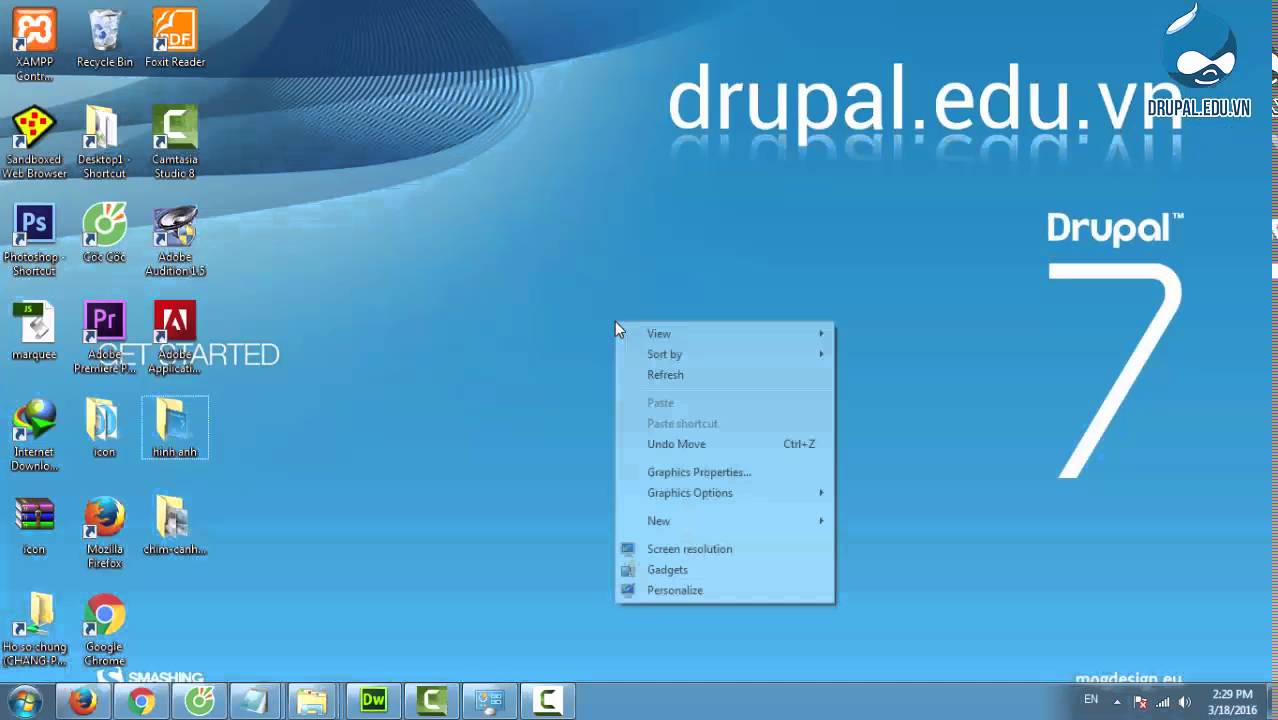Viewport: 1278px width, 720px height.
Task: Open the Windows Start menu orb
Action: coord(24,701)
